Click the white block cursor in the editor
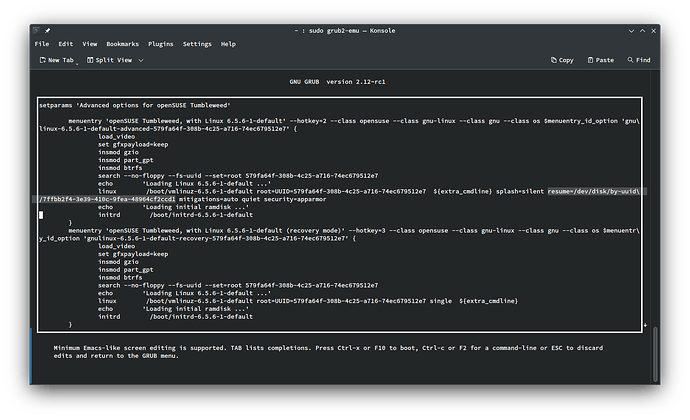This screenshot has height=420, width=690. point(41,215)
